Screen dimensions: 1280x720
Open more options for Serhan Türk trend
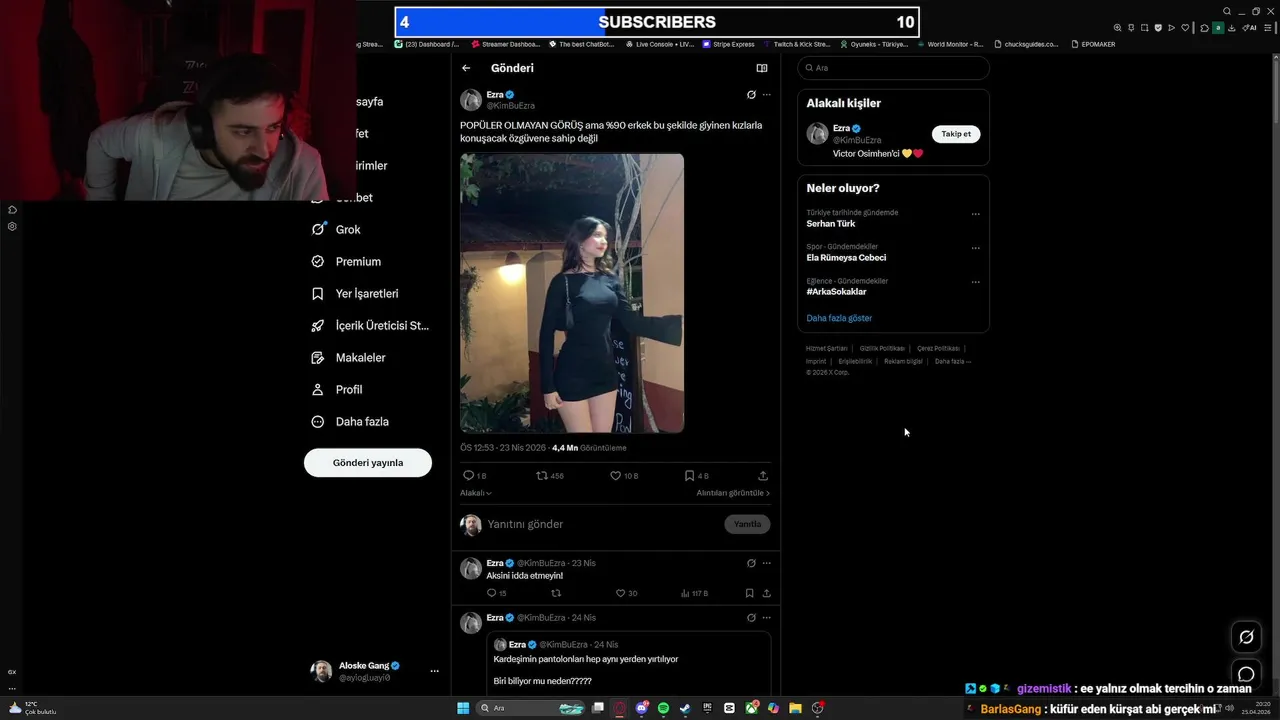[x=976, y=214]
